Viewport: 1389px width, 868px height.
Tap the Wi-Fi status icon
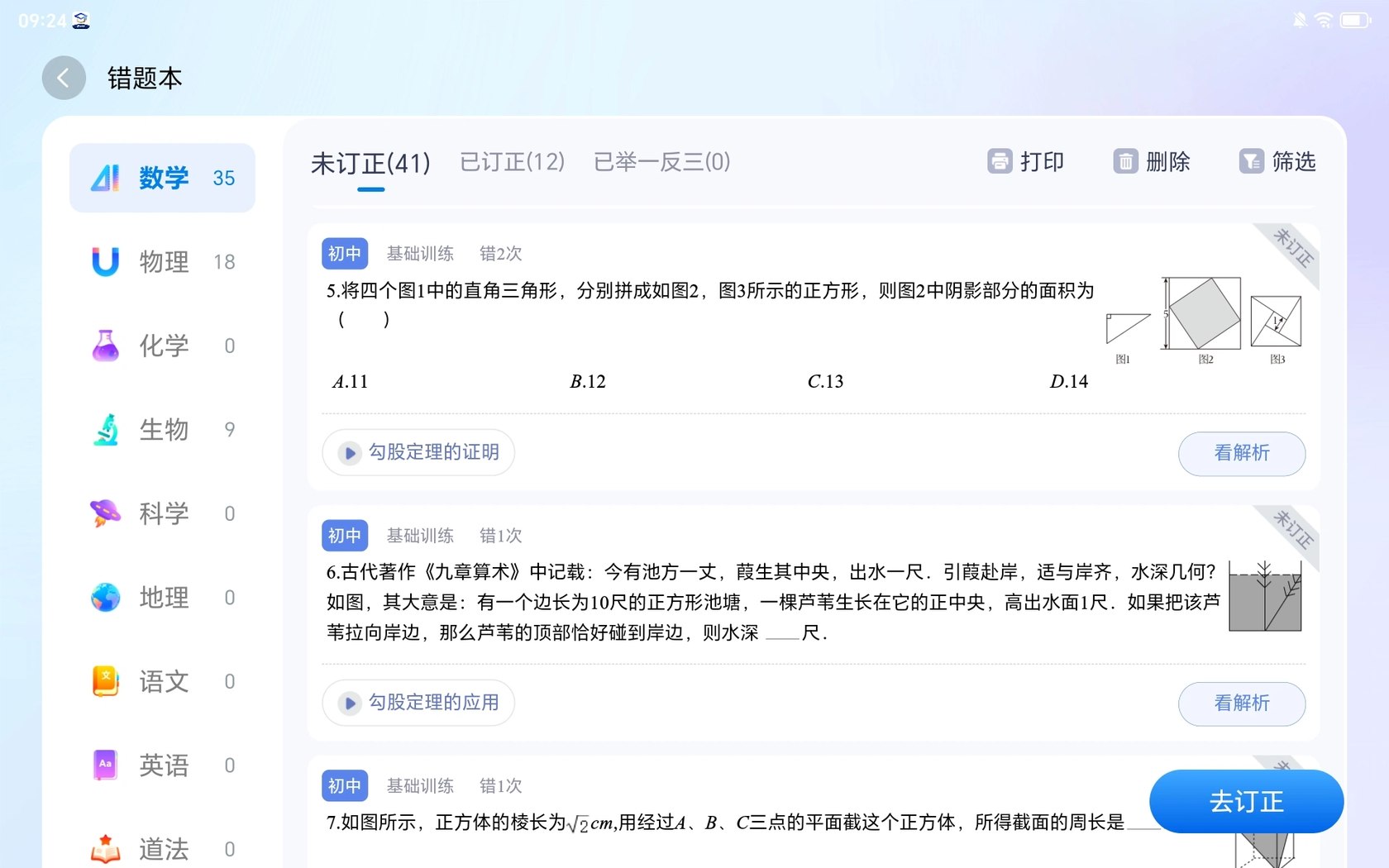[1324, 20]
